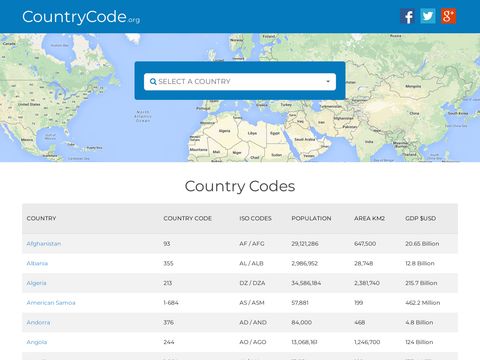Sort by the AREA KM2 column header
Screen dimensions: 480x360
click(x=369, y=218)
